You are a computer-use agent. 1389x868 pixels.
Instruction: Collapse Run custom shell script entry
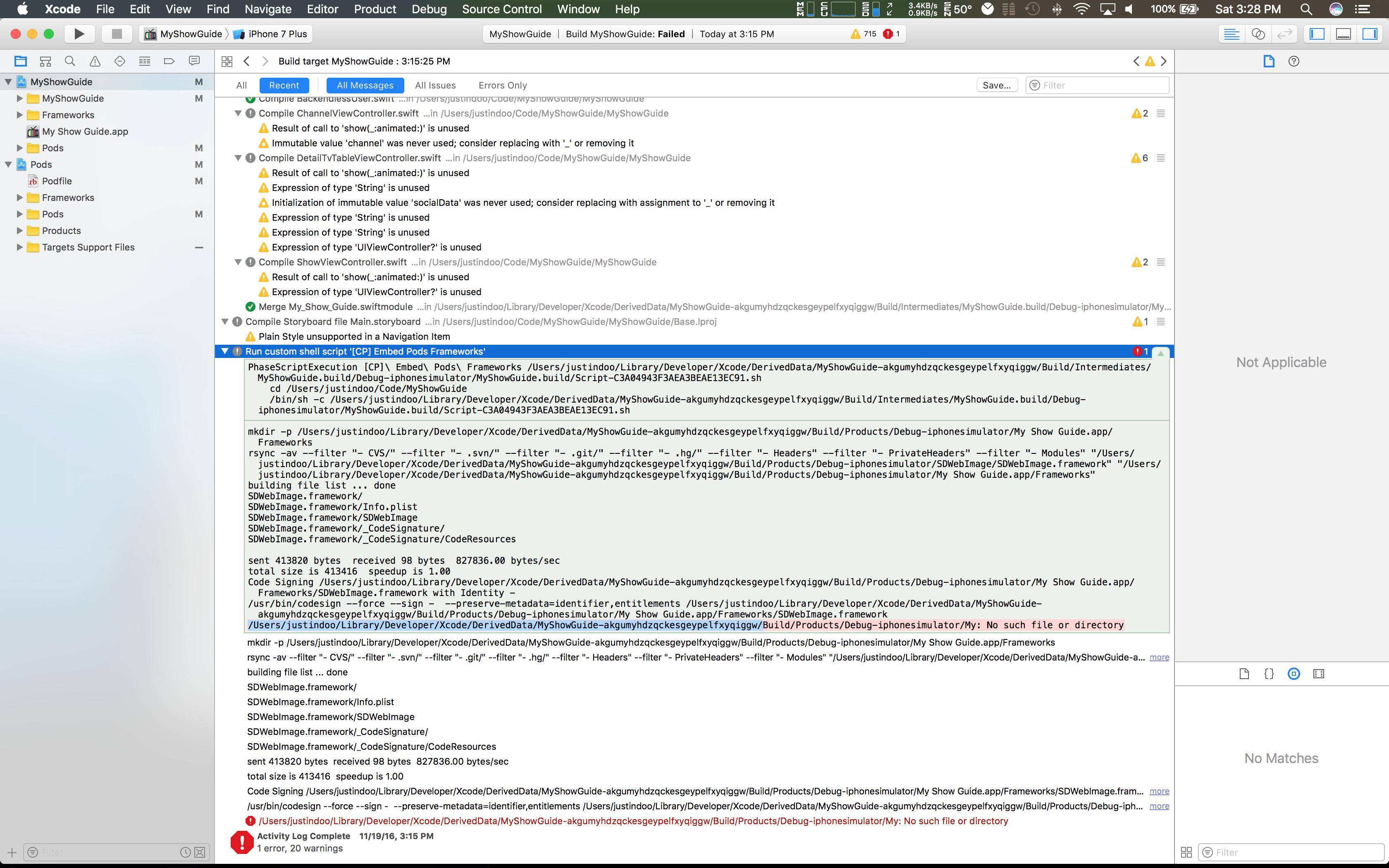click(x=224, y=351)
